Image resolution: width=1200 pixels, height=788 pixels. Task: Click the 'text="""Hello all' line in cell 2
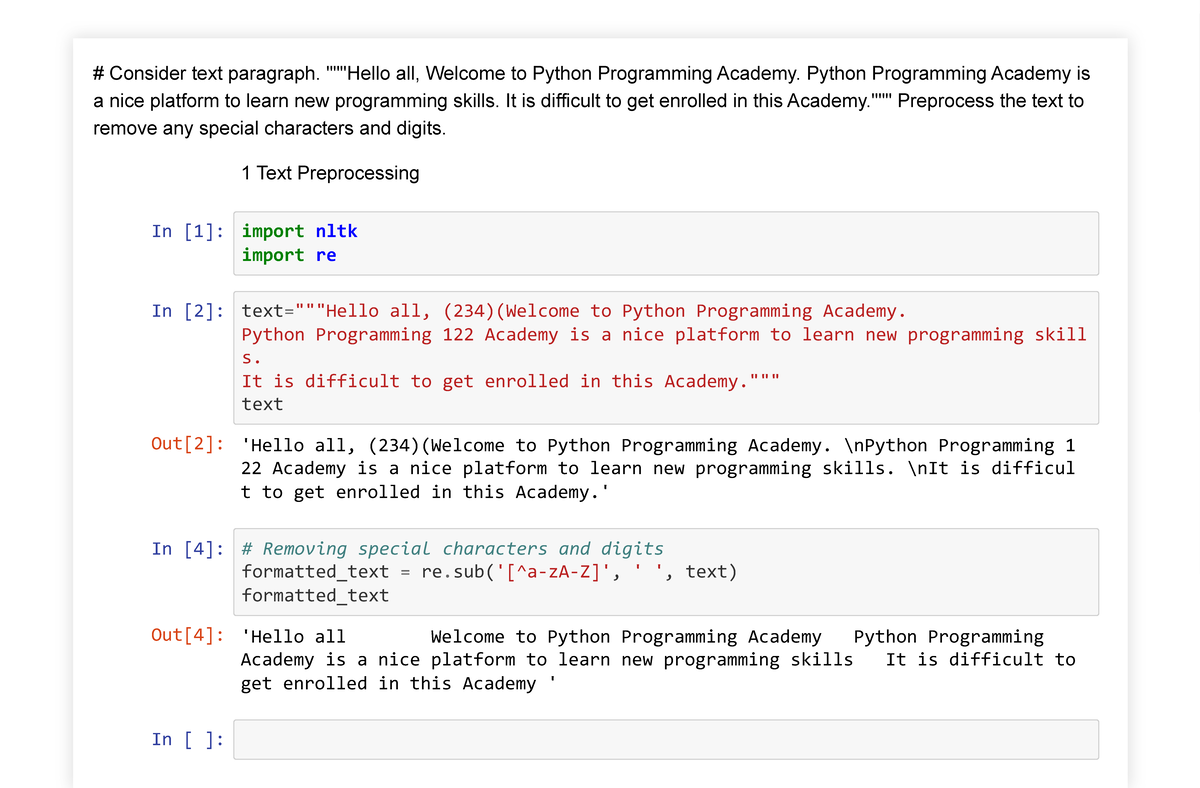(x=574, y=311)
